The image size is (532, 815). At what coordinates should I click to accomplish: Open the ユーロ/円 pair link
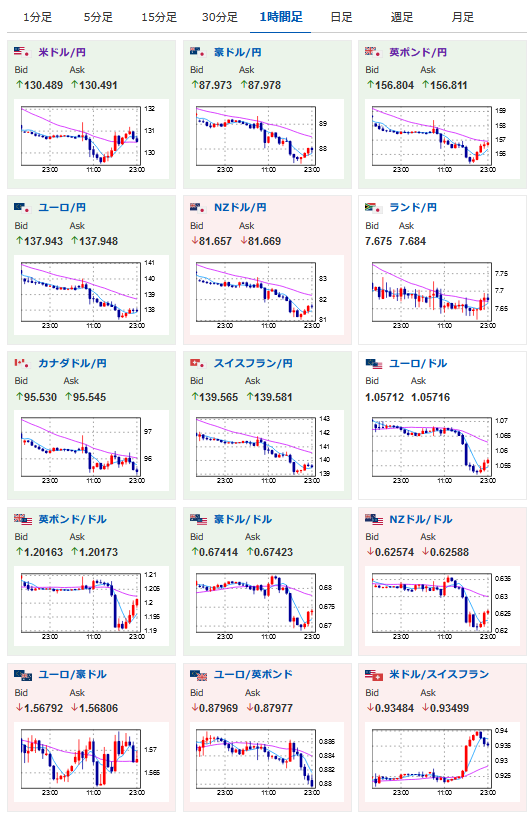click(62, 207)
